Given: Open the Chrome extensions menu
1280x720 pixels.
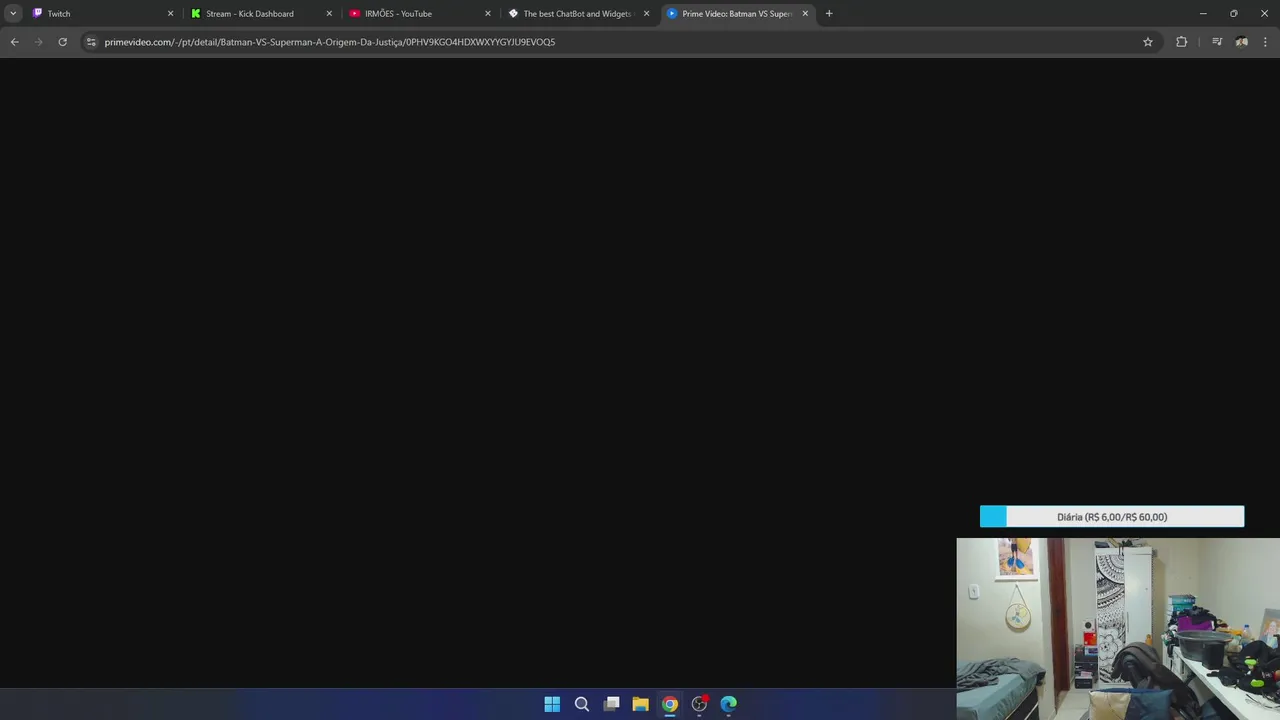Looking at the screenshot, I should (1181, 42).
